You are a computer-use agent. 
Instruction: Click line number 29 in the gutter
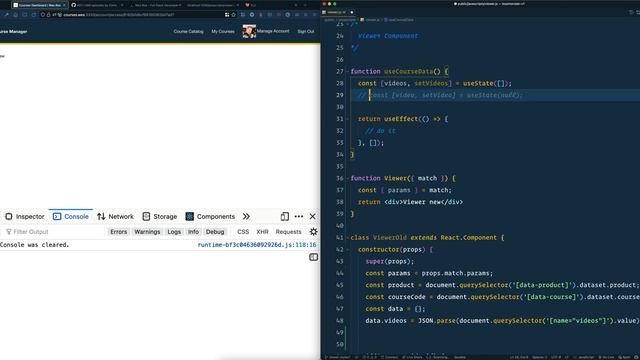click(340, 95)
